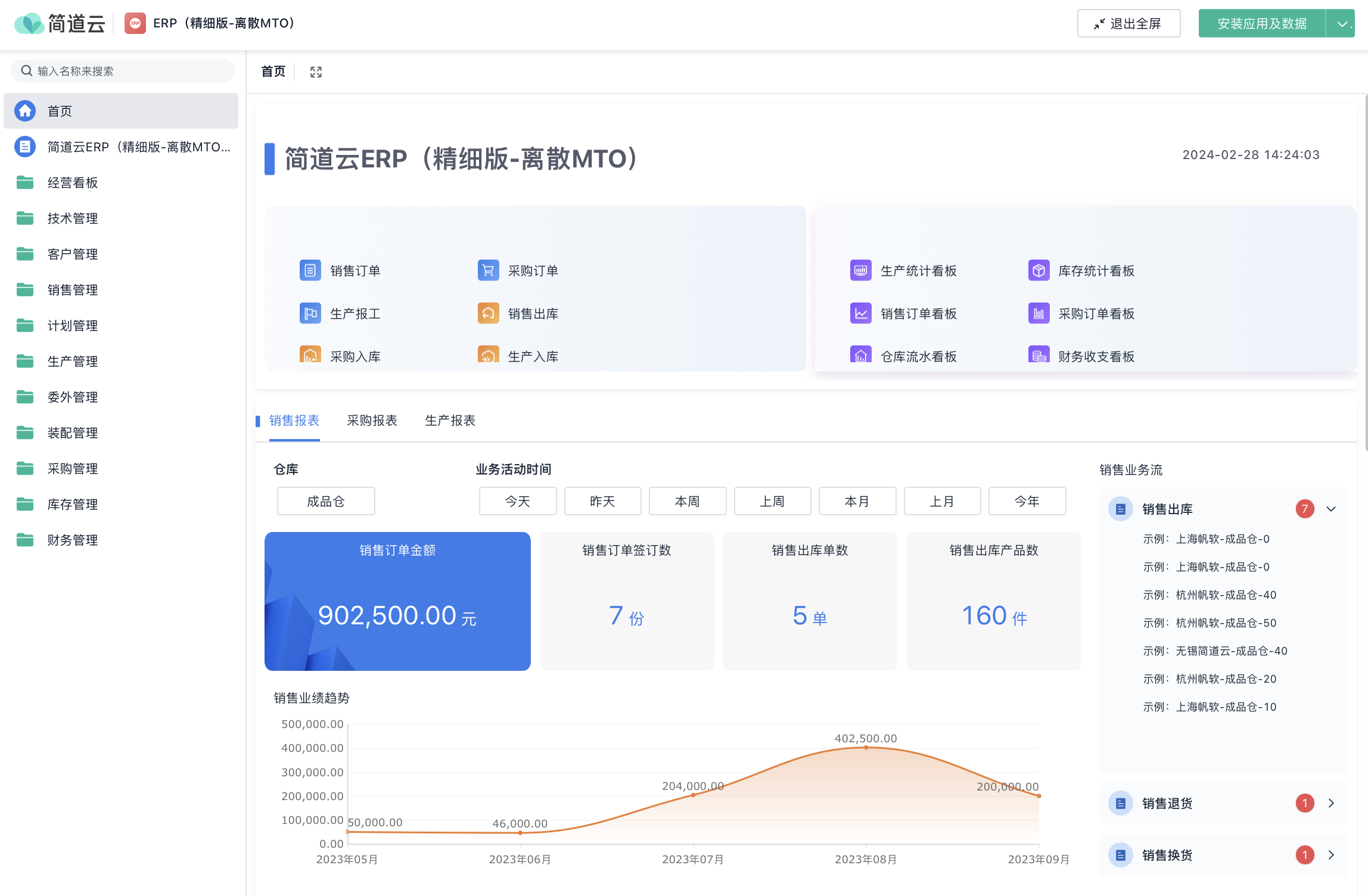Click the sidebar search input field
The width and height of the screenshot is (1368, 896).
click(x=122, y=70)
